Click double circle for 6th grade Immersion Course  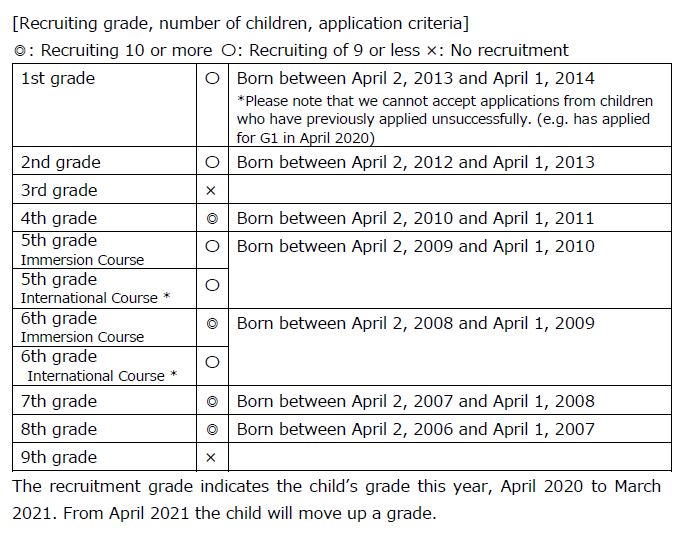(212, 324)
